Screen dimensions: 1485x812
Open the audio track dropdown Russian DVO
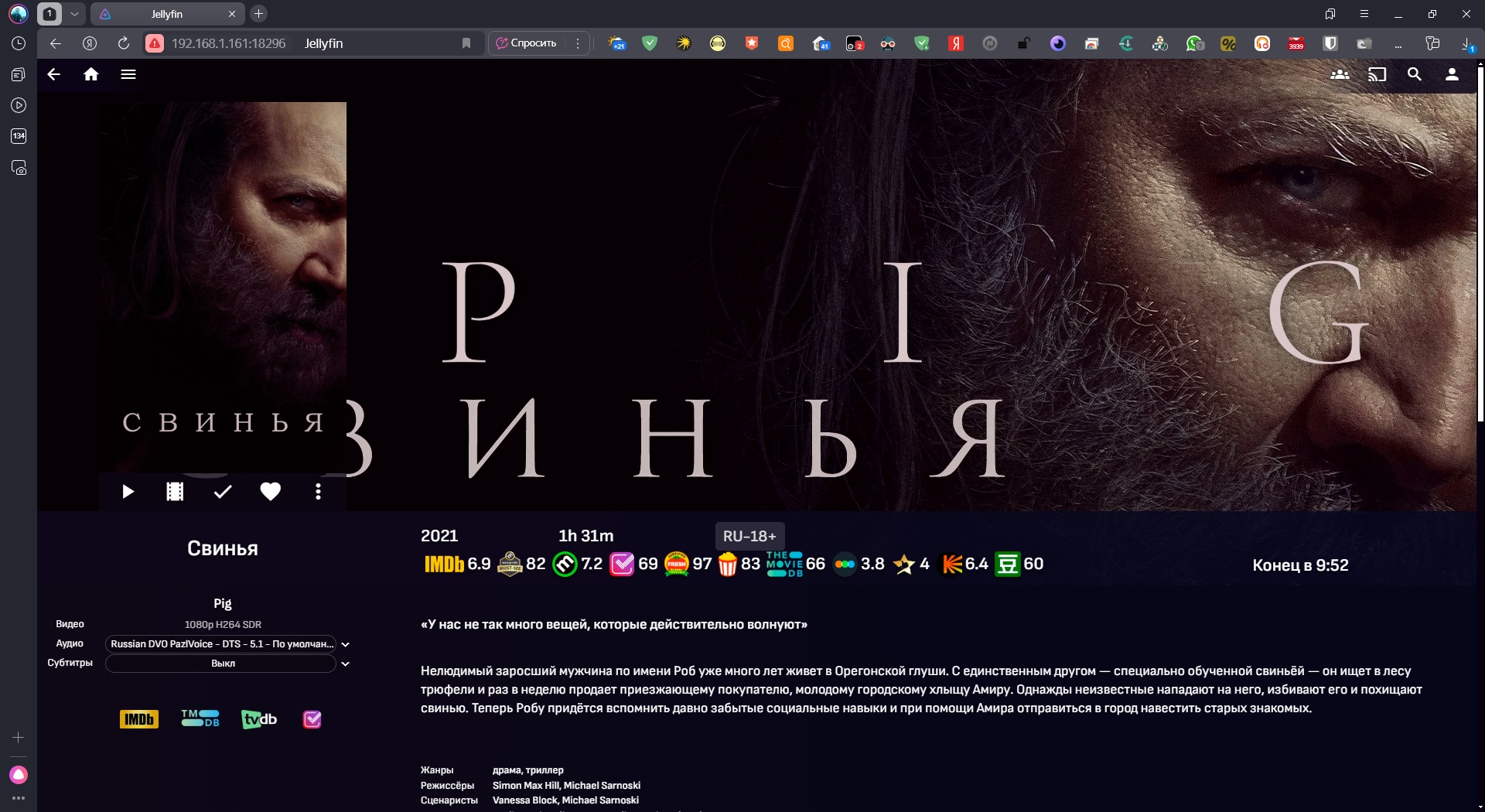(x=221, y=644)
